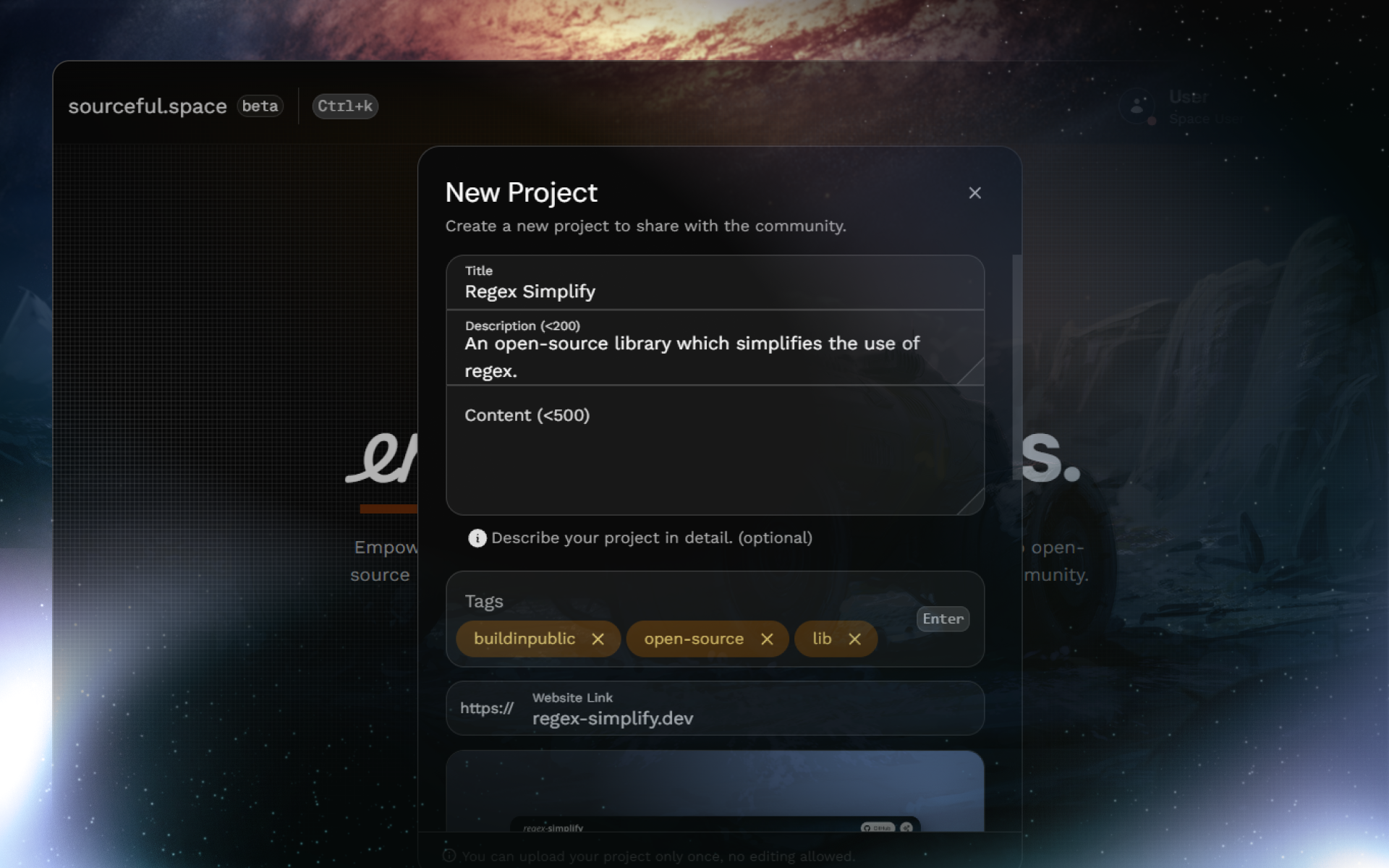Click the beta badge
Screen dimensions: 1389x868
[260, 106]
